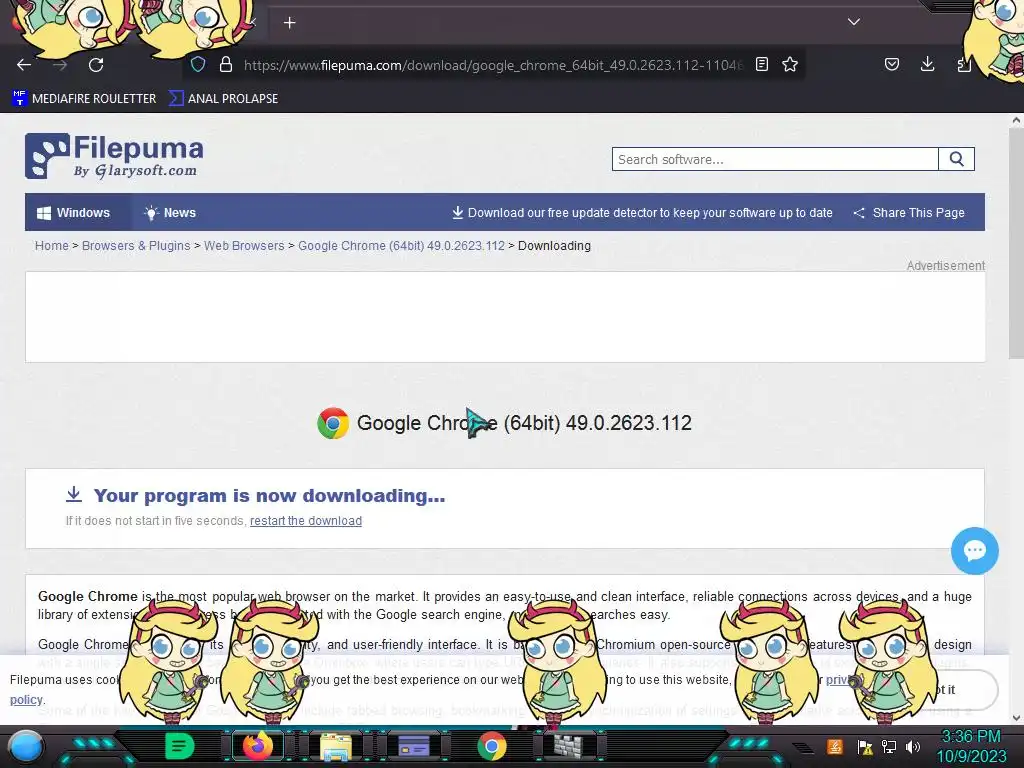Click the 'Downloading' breadcrumb text
This screenshot has width=1024, height=768.
tap(554, 246)
